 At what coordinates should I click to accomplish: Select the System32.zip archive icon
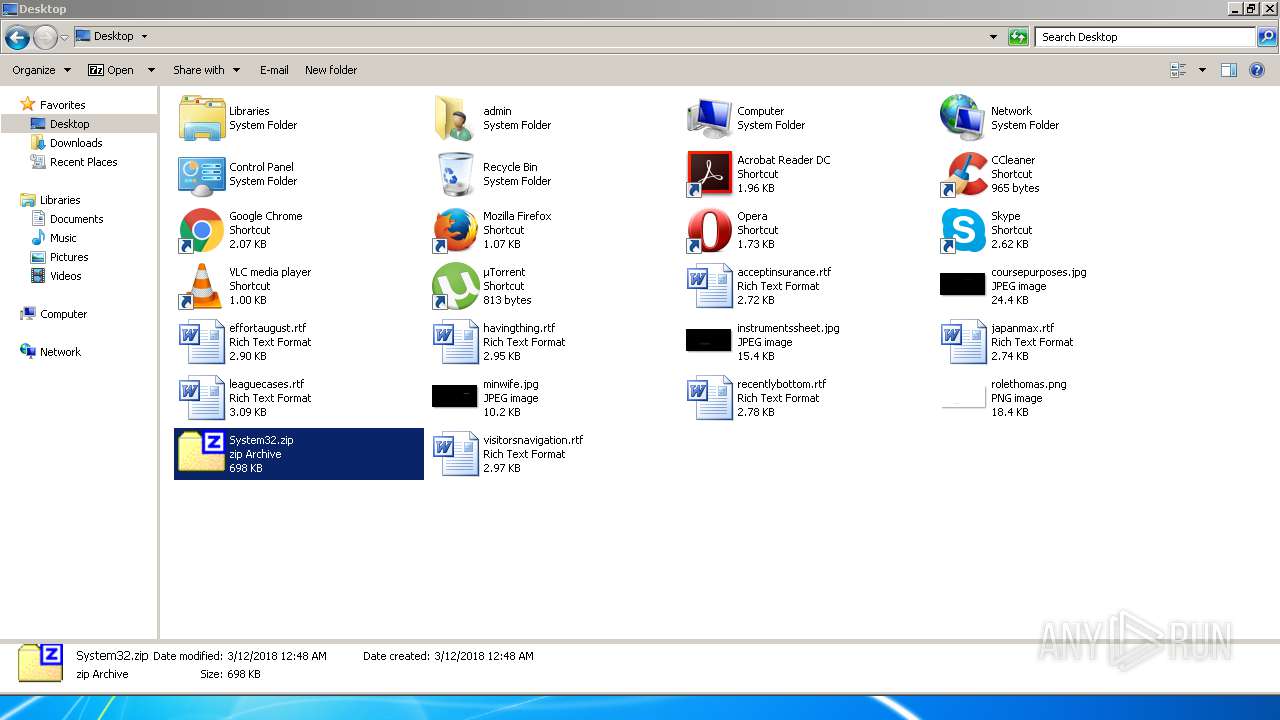coord(202,453)
